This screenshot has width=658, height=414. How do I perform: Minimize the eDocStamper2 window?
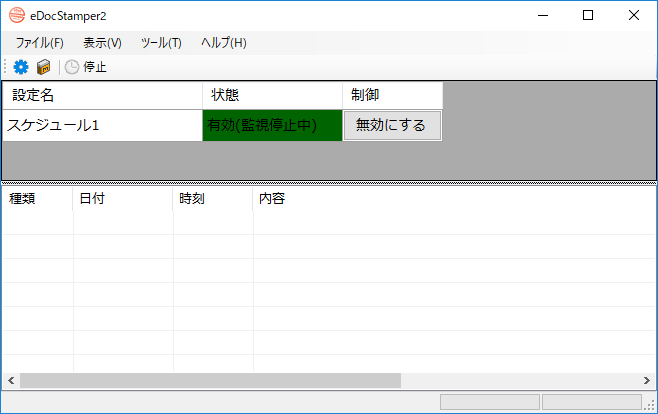543,16
